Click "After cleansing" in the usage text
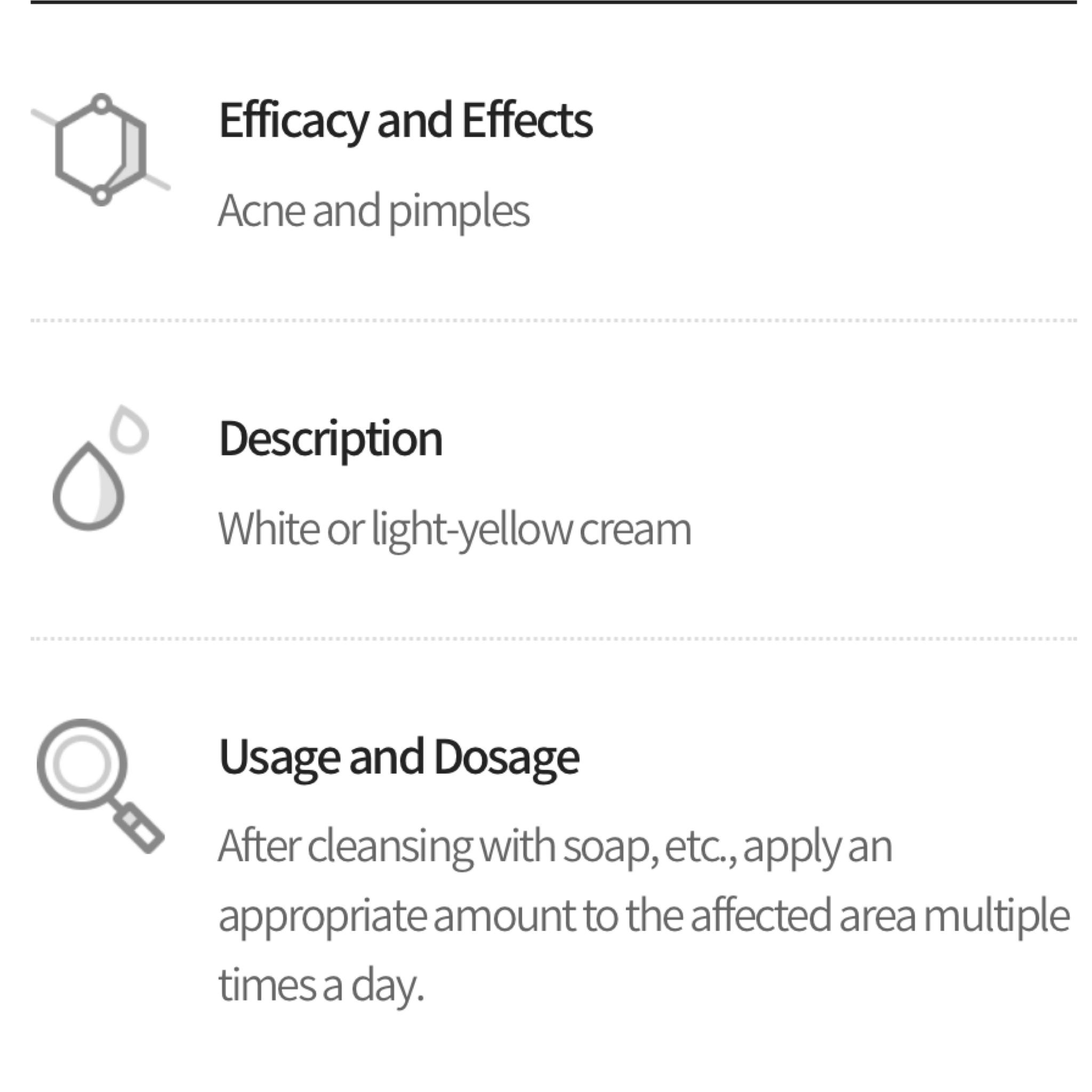The image size is (1092, 1092). tap(345, 847)
